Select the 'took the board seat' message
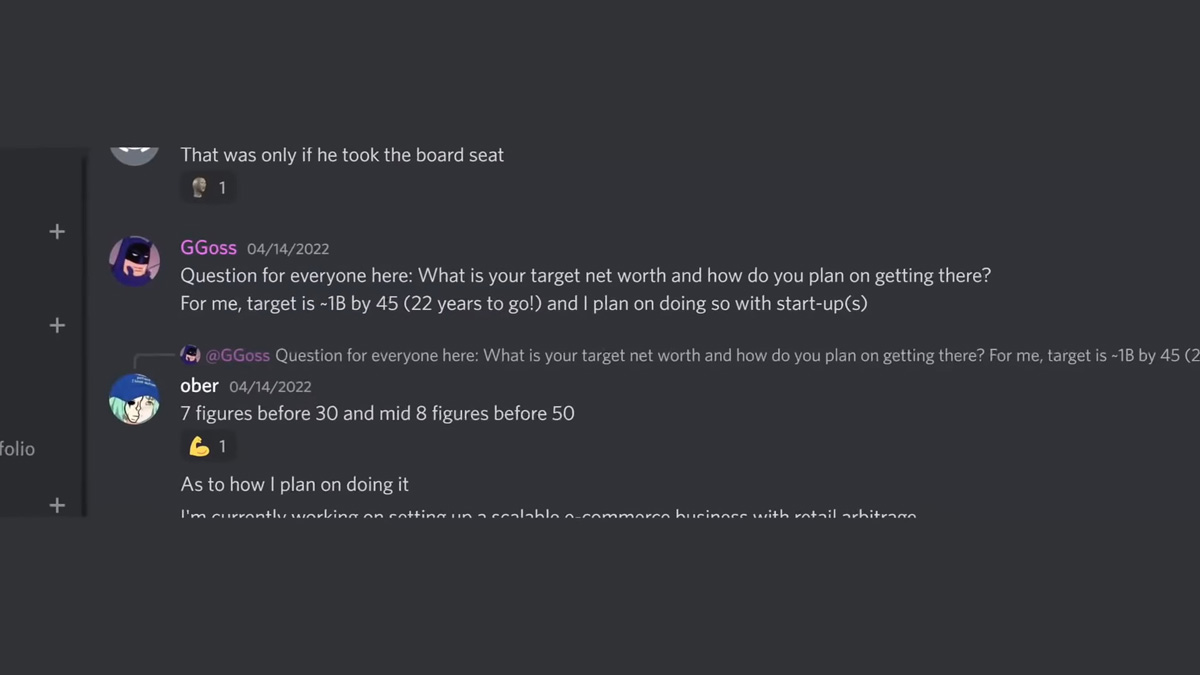The image size is (1200, 675). click(x=342, y=155)
